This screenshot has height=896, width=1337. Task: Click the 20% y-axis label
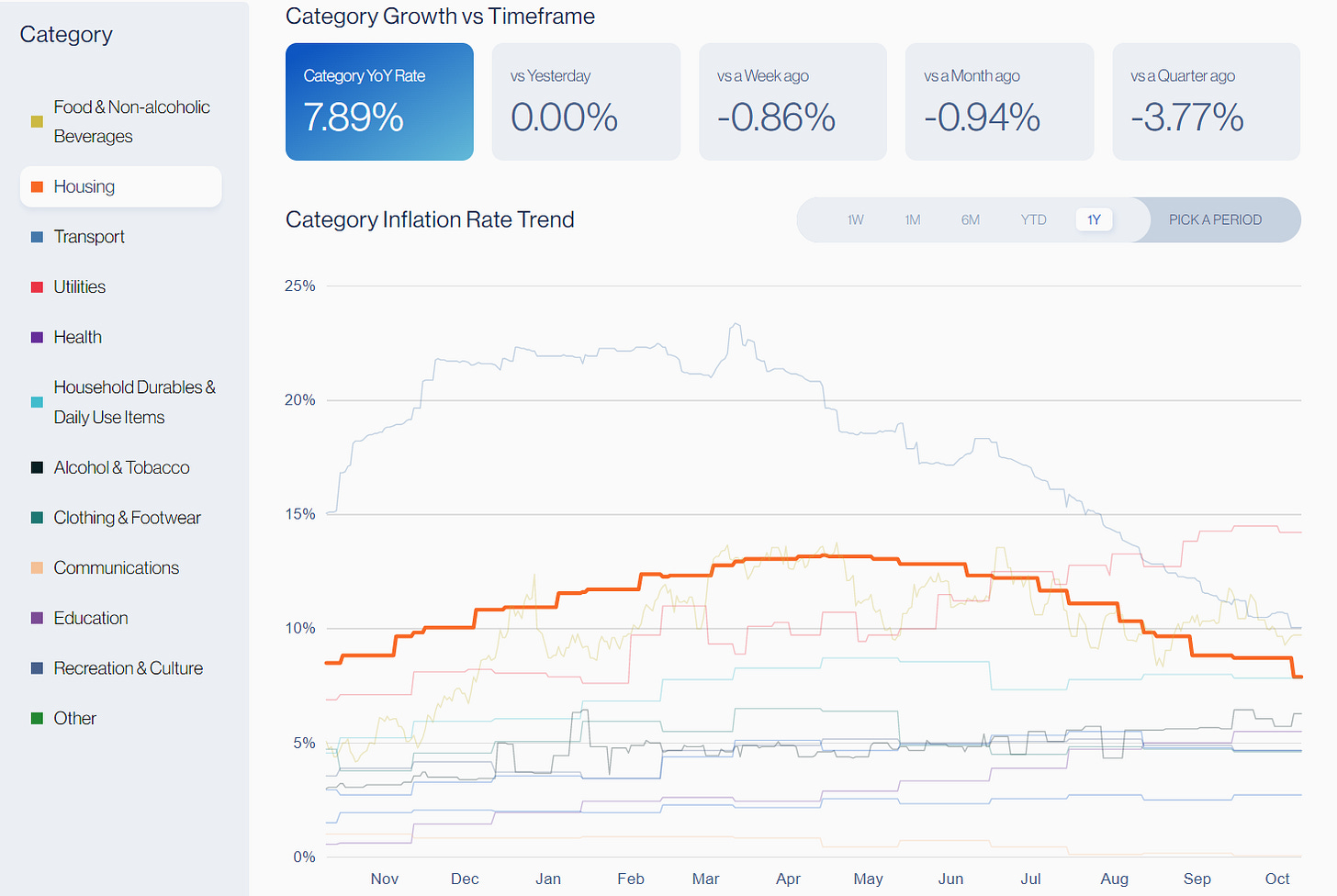click(x=299, y=400)
